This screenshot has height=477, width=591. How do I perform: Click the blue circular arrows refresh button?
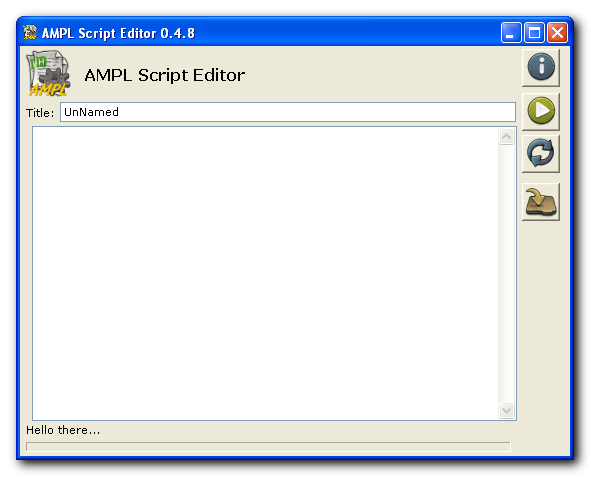point(540,154)
